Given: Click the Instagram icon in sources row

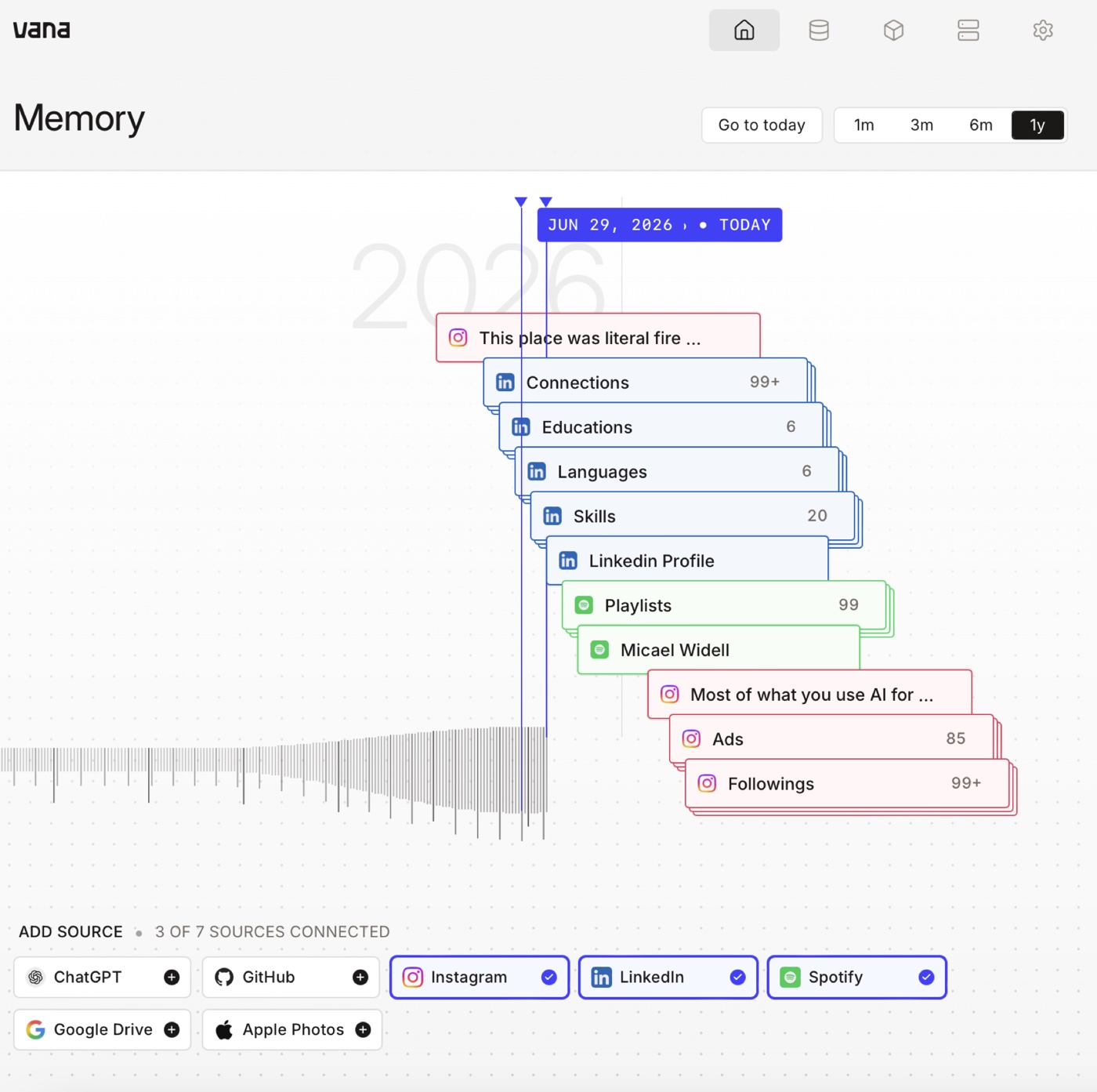Looking at the screenshot, I should 413,977.
